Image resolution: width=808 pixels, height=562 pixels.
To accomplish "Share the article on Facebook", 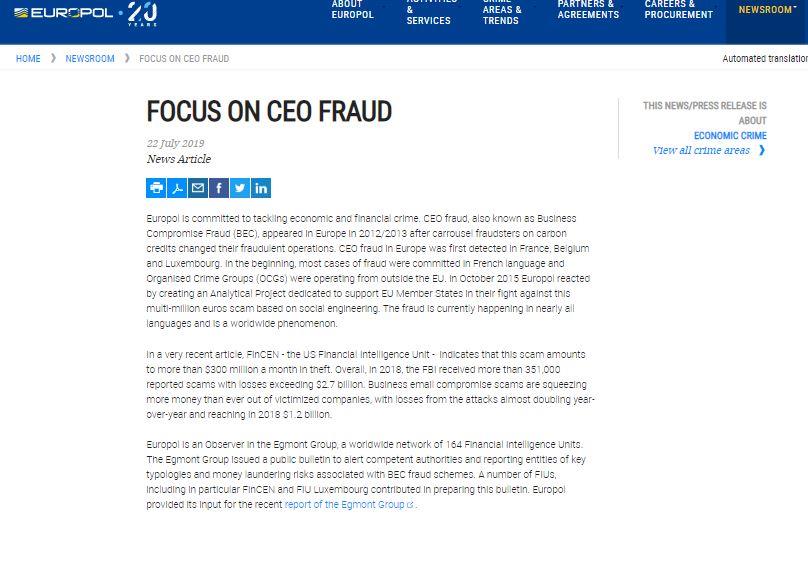I will (x=219, y=188).
